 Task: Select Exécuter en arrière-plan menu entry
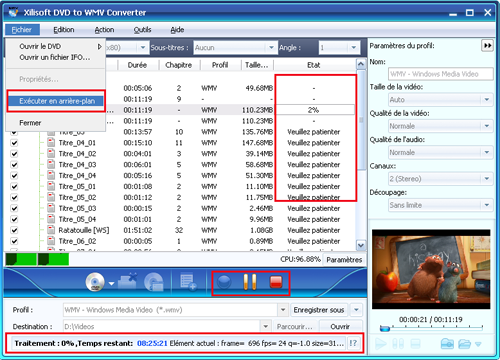(56, 101)
